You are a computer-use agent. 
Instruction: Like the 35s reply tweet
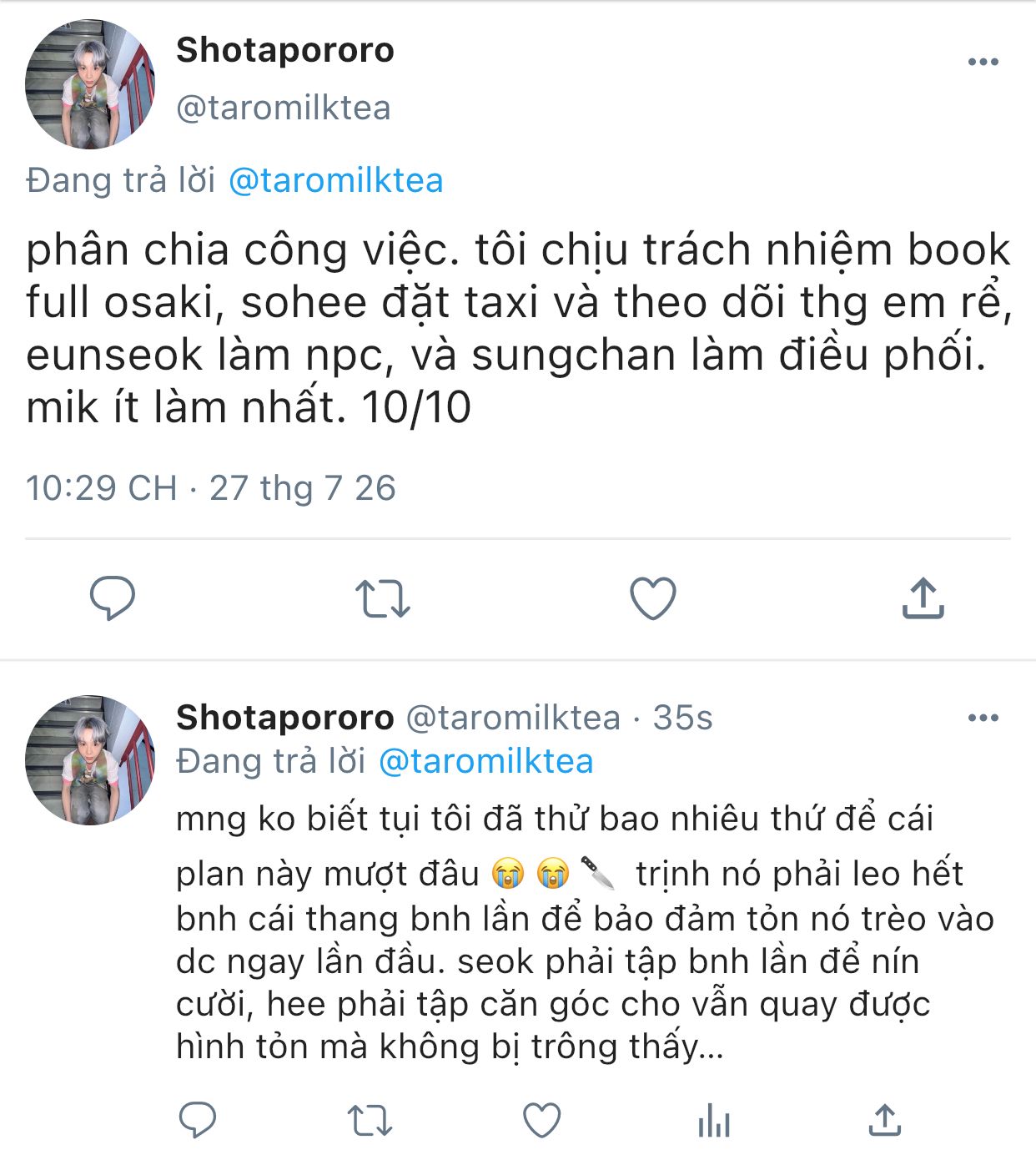tap(541, 1120)
